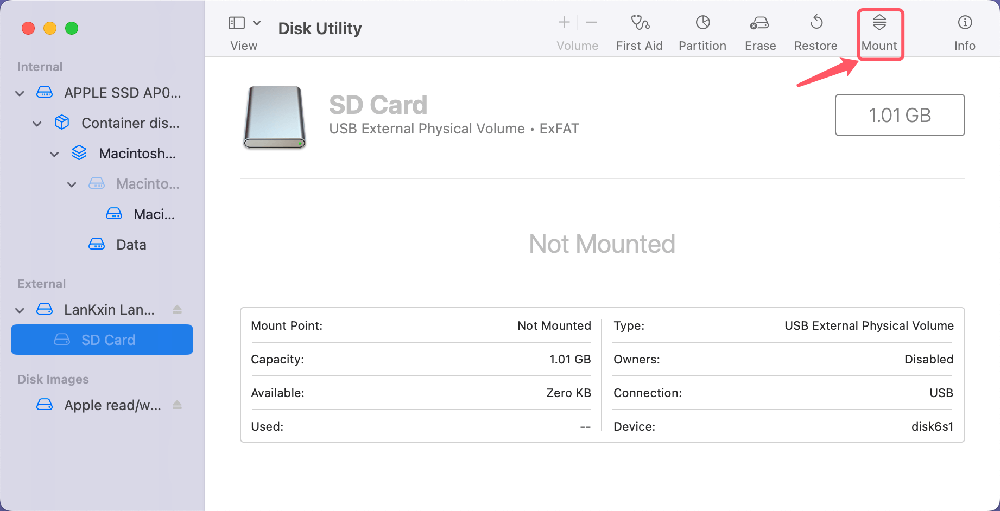Click the First Aid stethoscope icon
1000x511 pixels.
(x=639, y=24)
